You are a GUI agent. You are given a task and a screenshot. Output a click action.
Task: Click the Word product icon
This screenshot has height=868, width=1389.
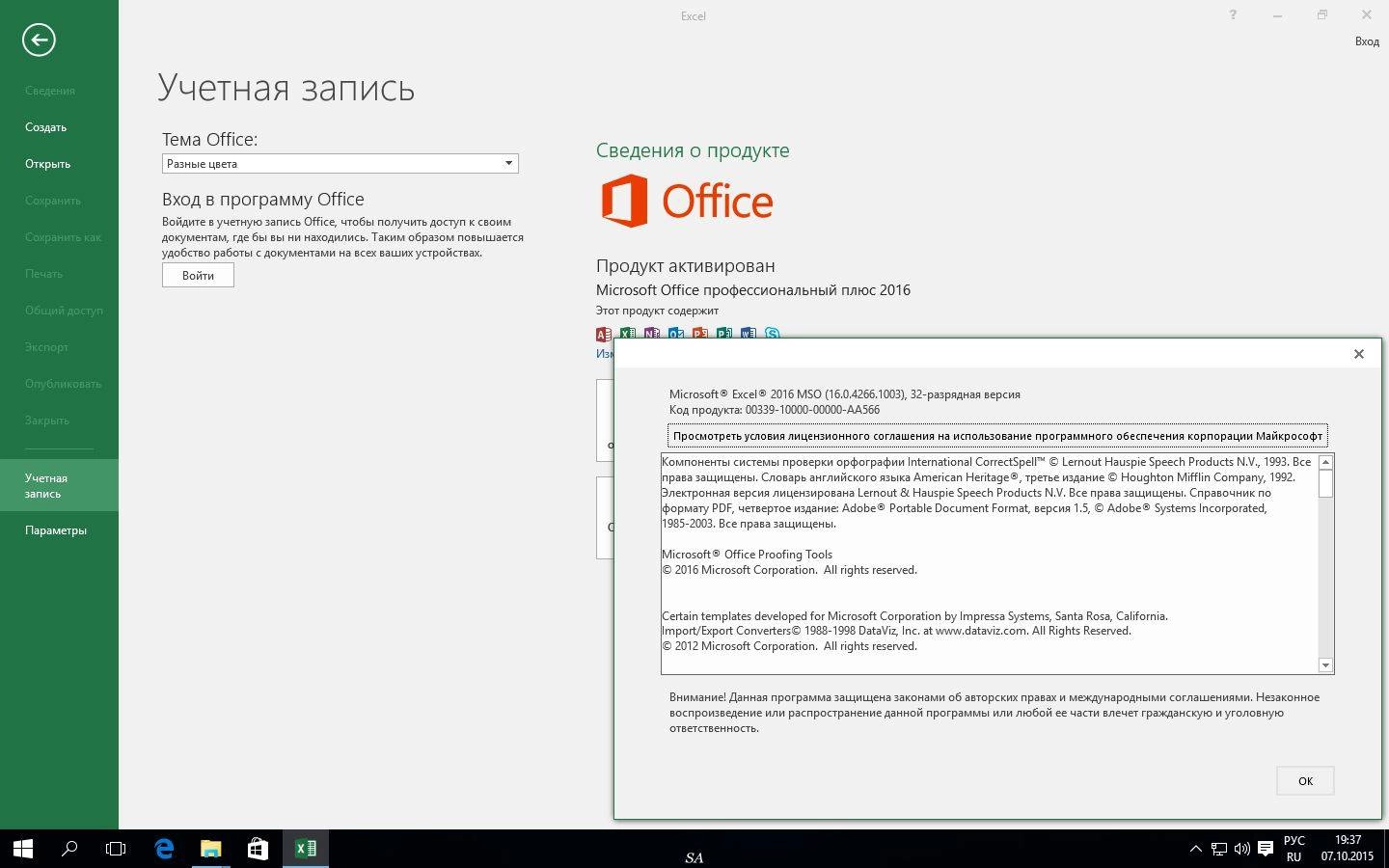tap(749, 333)
